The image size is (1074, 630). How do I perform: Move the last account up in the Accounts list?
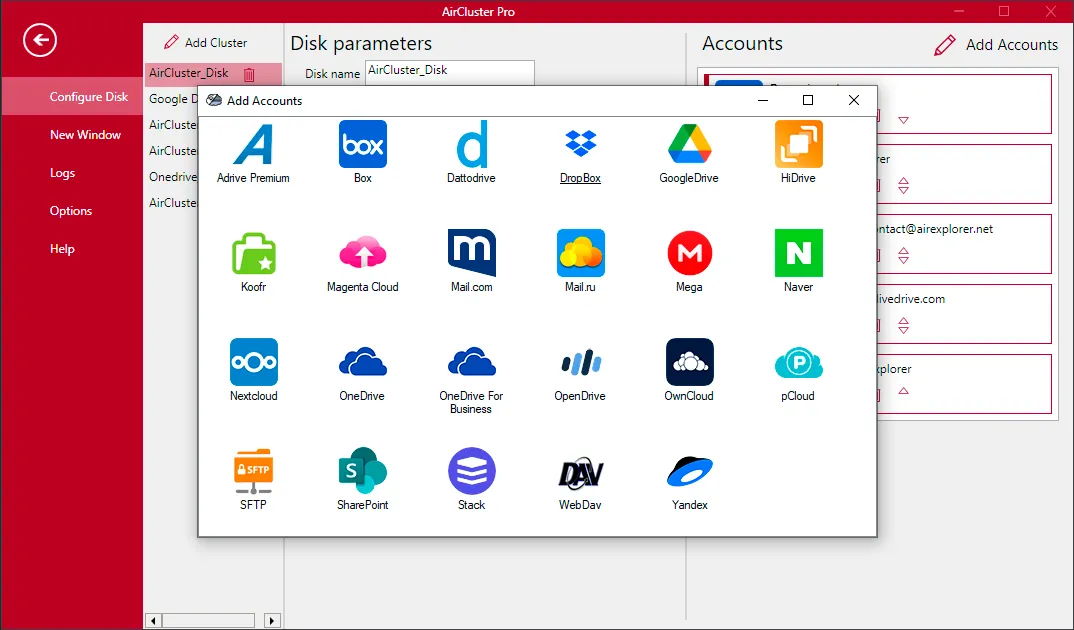coord(903,391)
